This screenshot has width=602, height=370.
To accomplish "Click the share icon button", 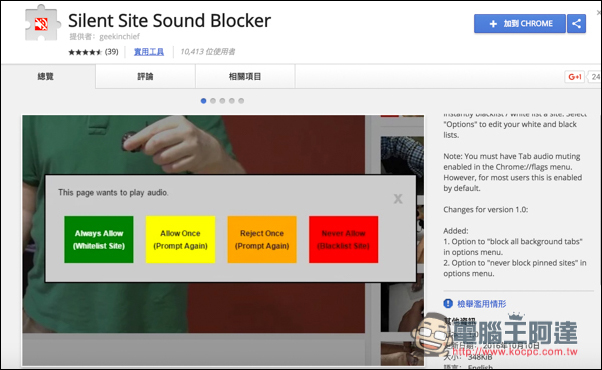I will (576, 23).
